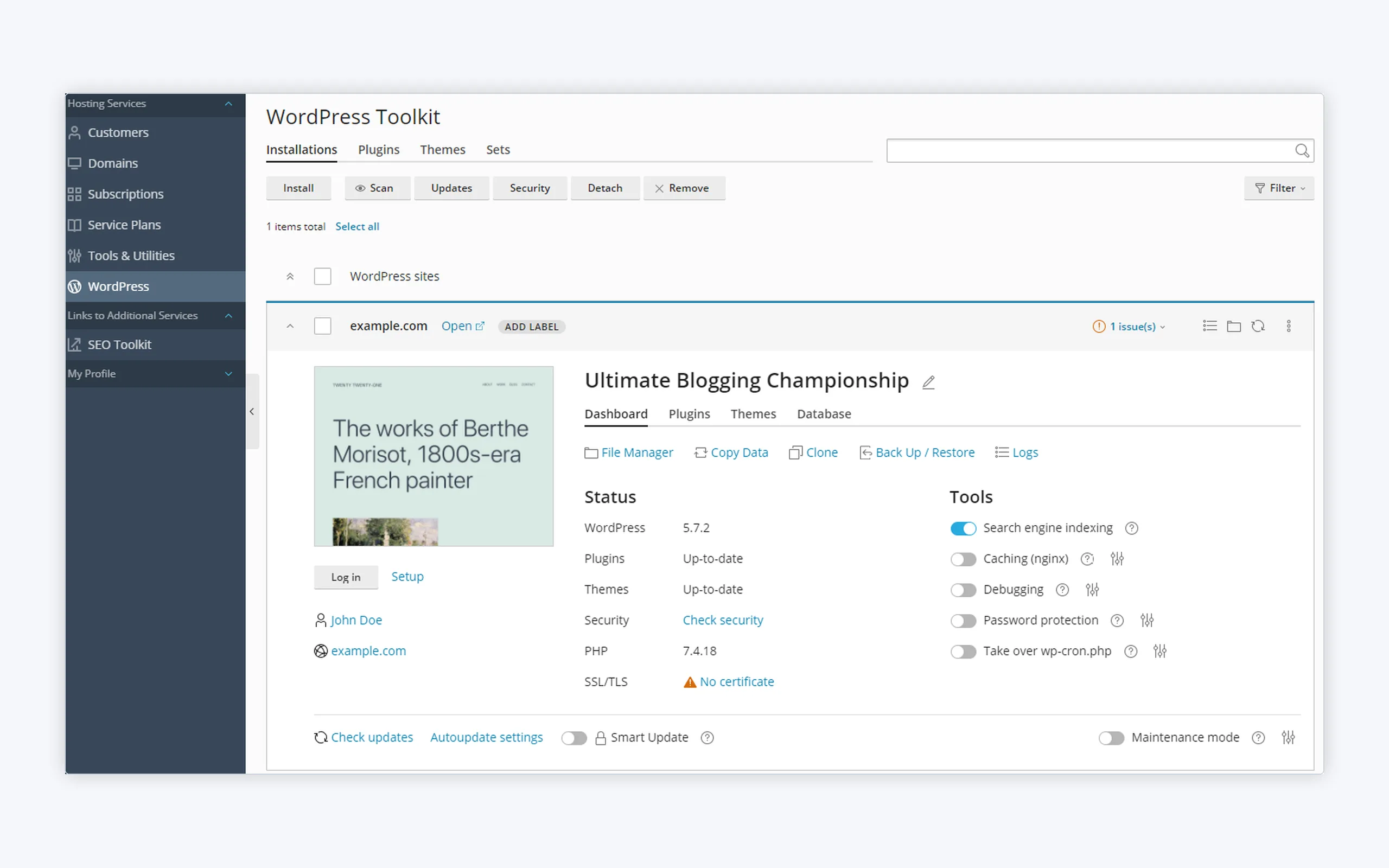Click the Service Plans book icon

pos(75,225)
